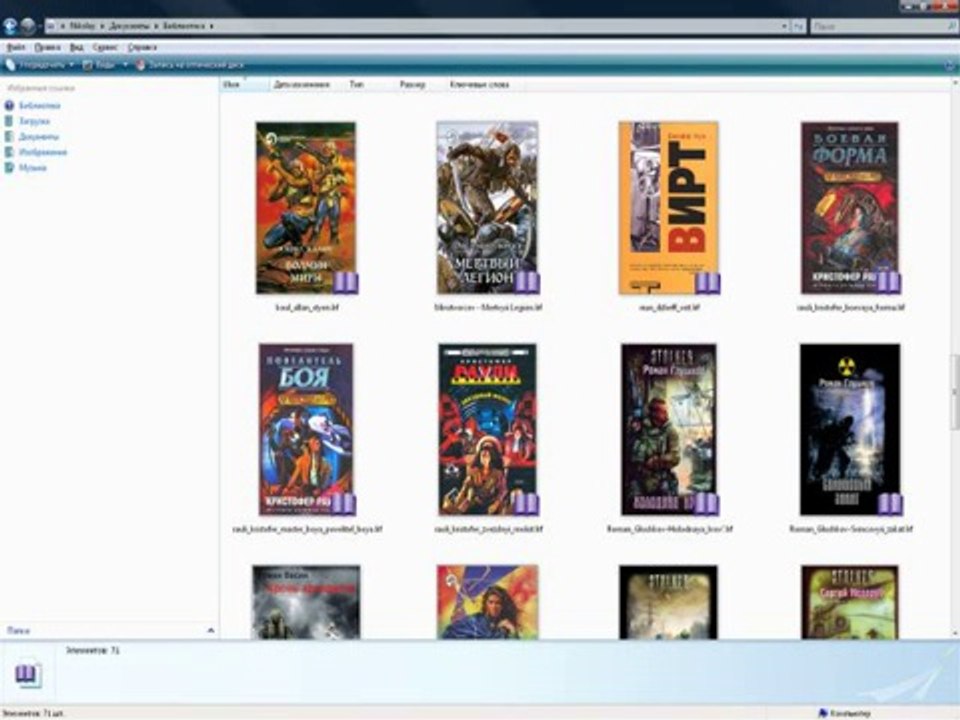Open Изображения favorite link in sidebar
This screenshot has height=720, width=960.
[43, 152]
